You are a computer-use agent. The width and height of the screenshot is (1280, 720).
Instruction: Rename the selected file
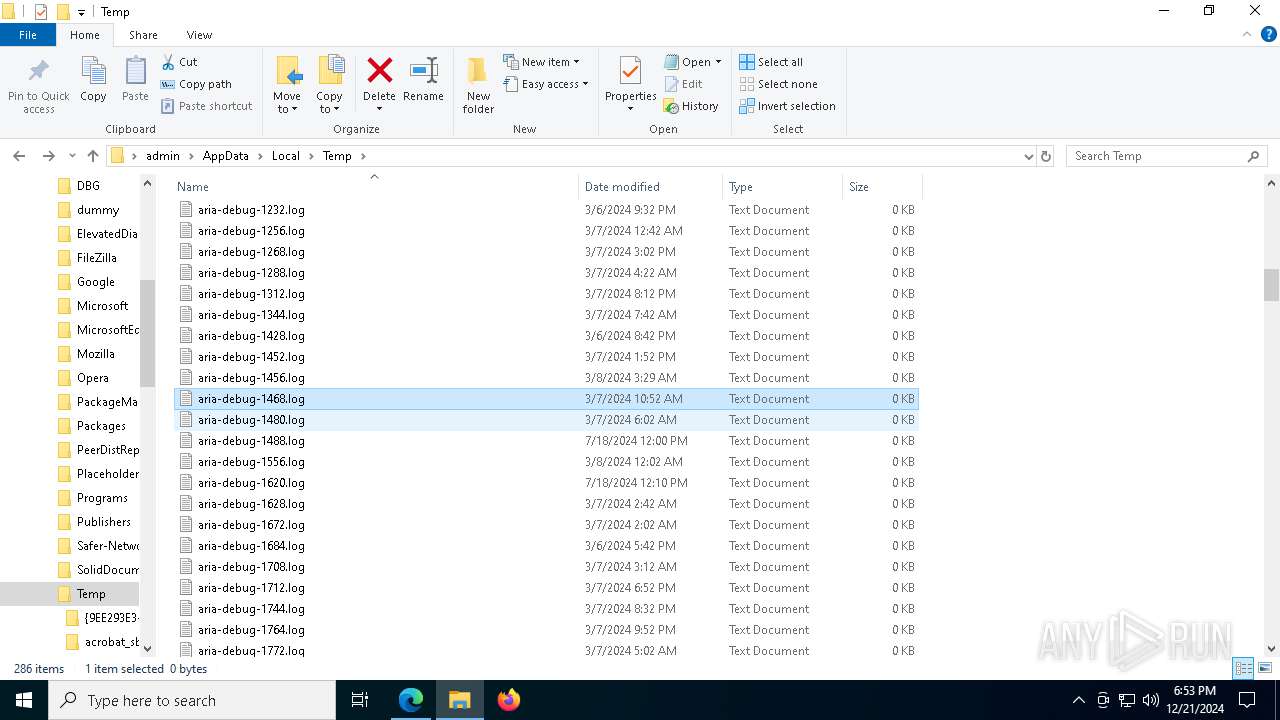point(423,80)
